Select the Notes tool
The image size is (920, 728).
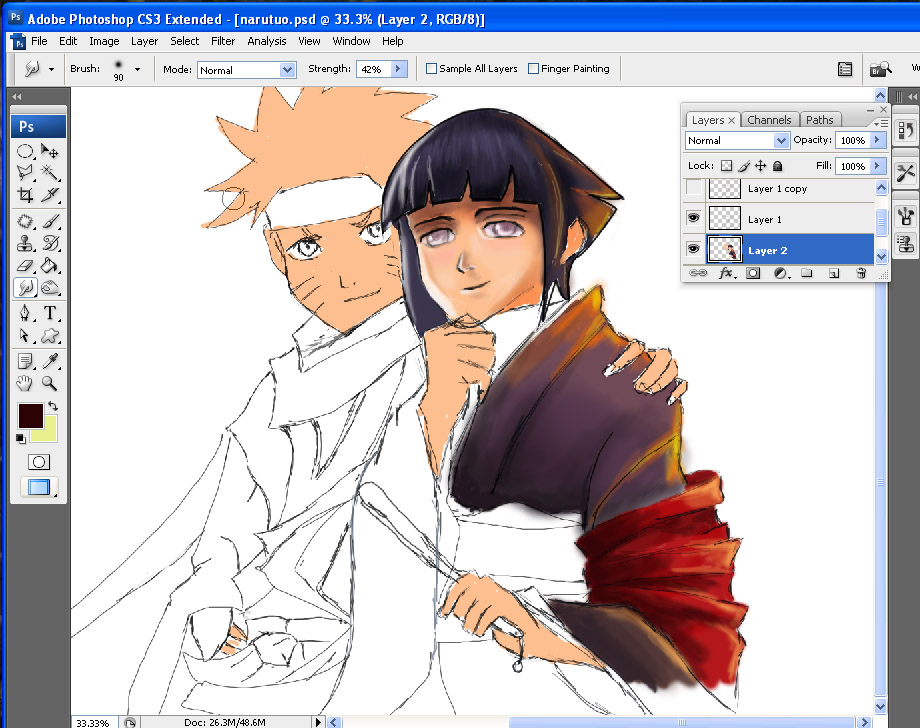[x=25, y=361]
